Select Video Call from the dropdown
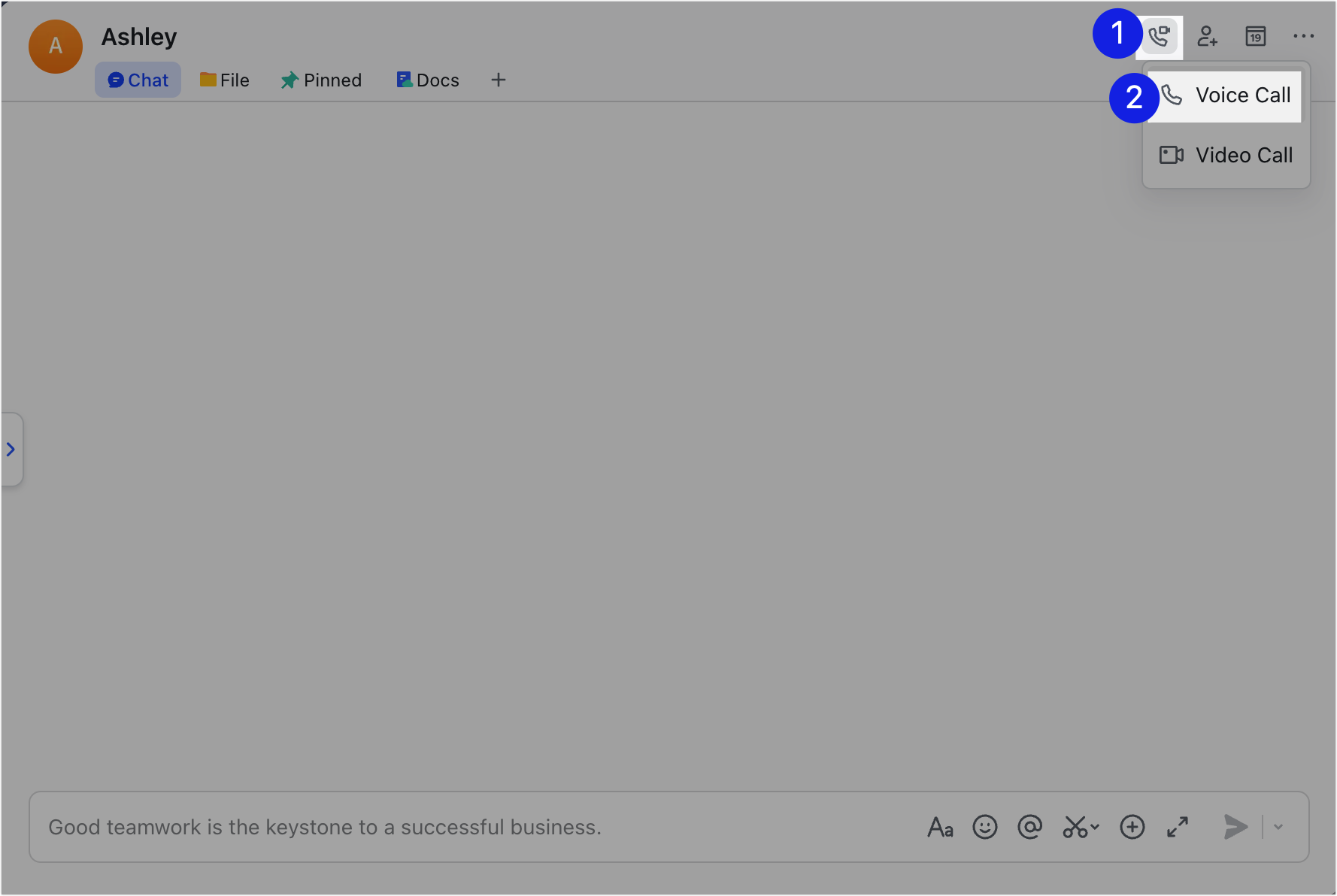The image size is (1337, 896). 1226,156
